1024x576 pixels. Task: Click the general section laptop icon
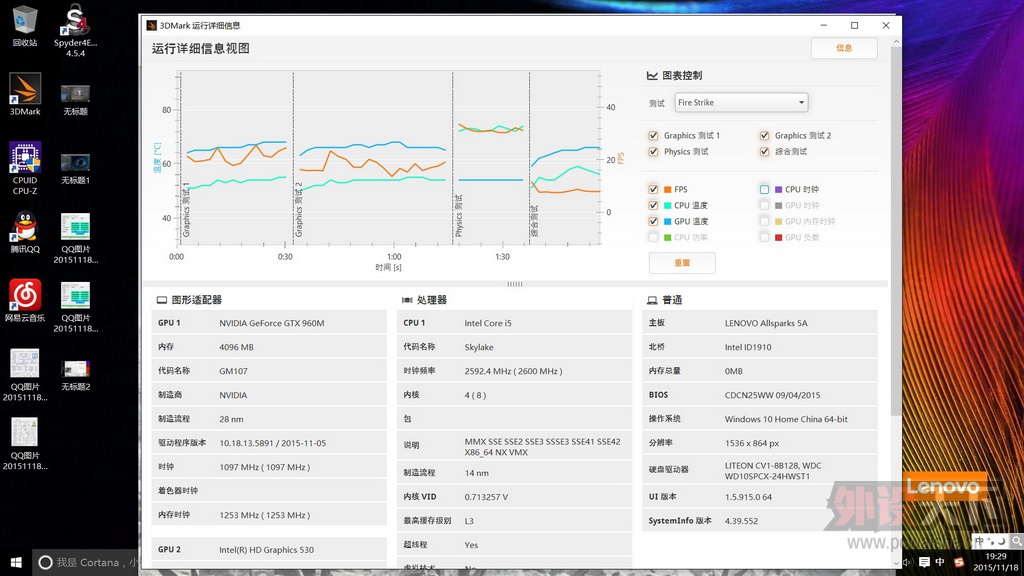click(x=652, y=300)
